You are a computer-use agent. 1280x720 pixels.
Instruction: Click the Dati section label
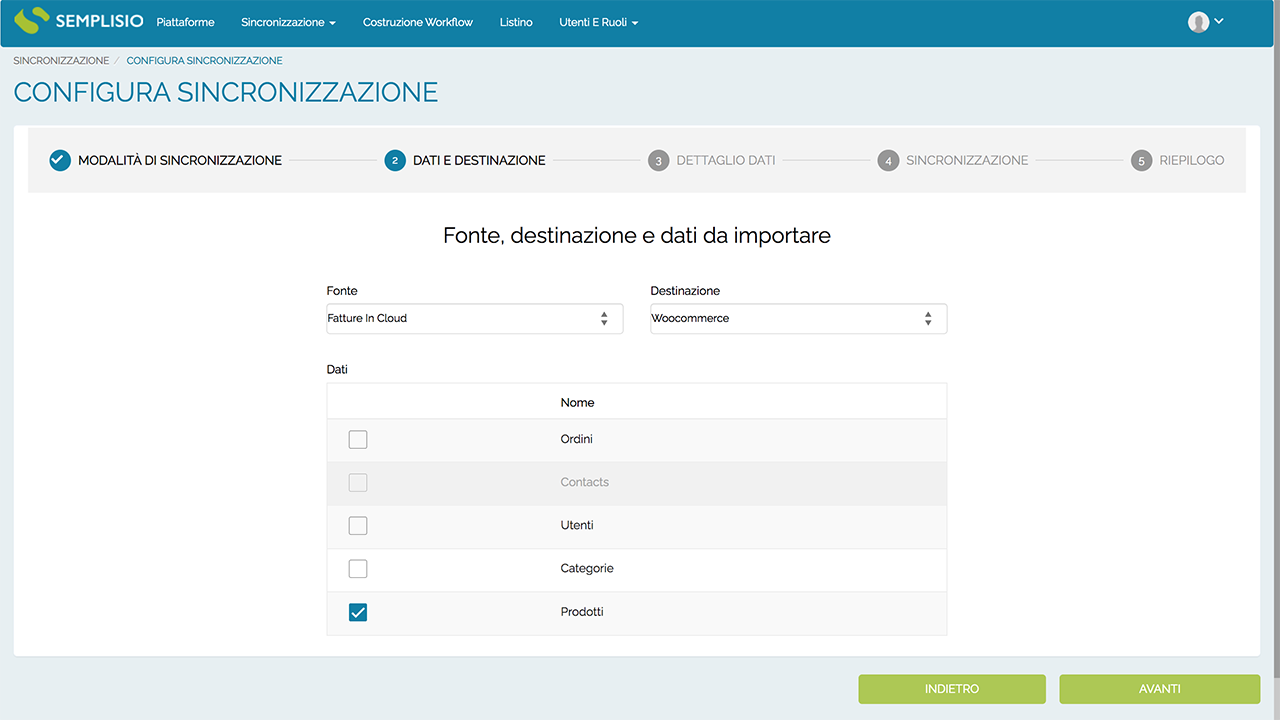point(337,369)
